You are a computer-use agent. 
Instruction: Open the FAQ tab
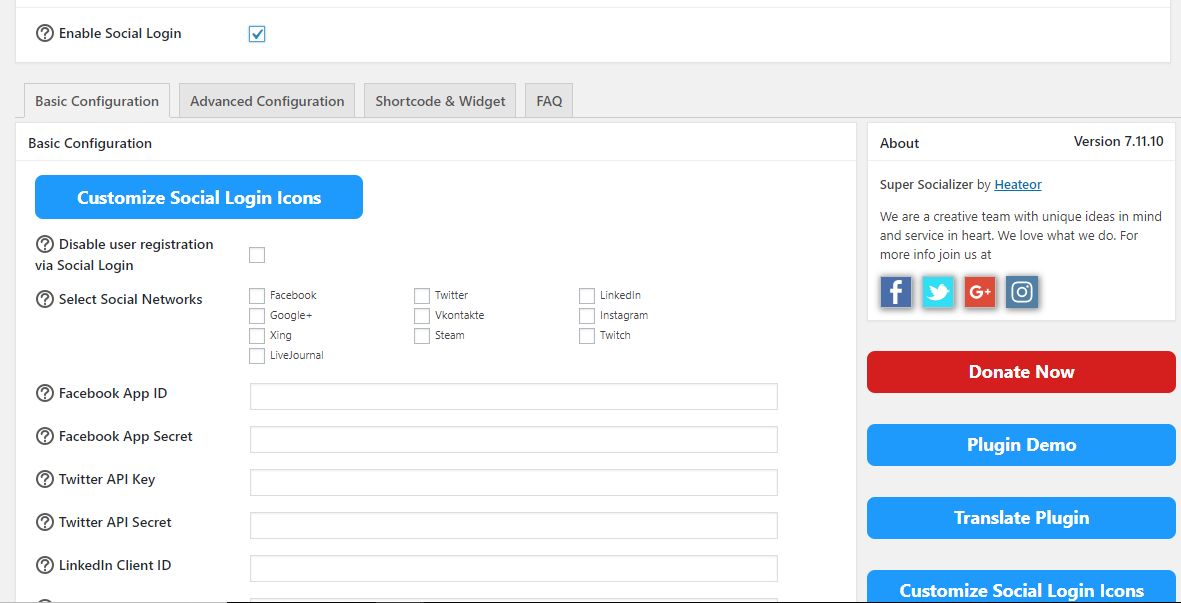coord(548,100)
